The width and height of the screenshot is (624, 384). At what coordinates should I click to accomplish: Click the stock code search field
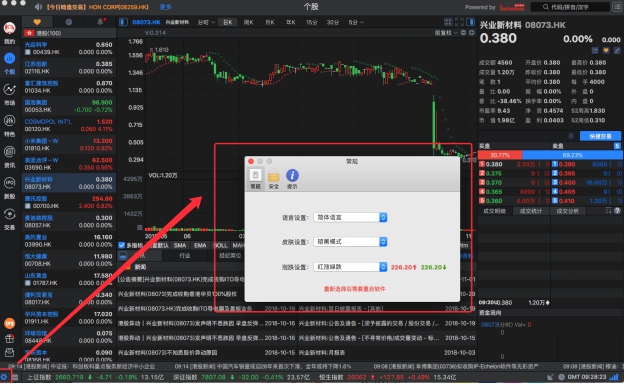pyautogui.click(x=570, y=7)
